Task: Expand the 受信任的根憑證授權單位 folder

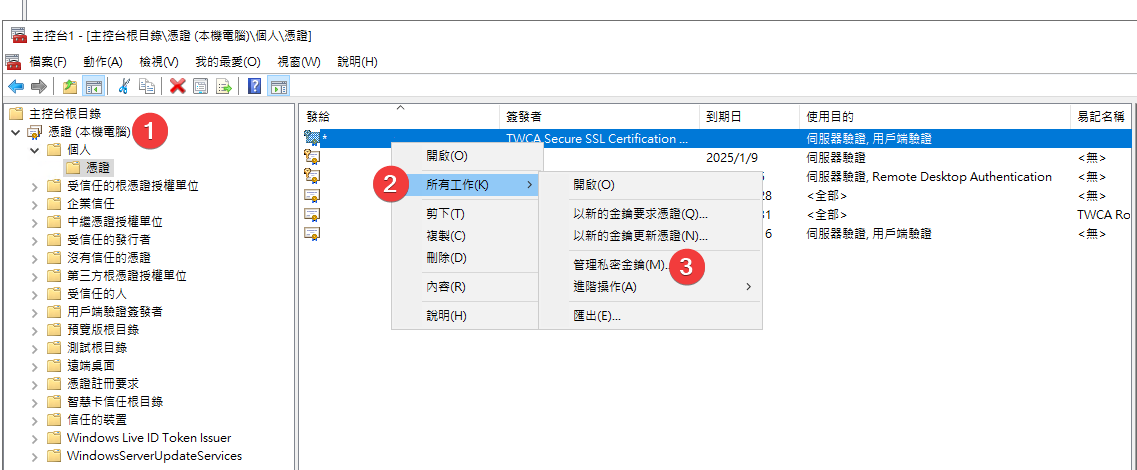Action: click(x=34, y=186)
